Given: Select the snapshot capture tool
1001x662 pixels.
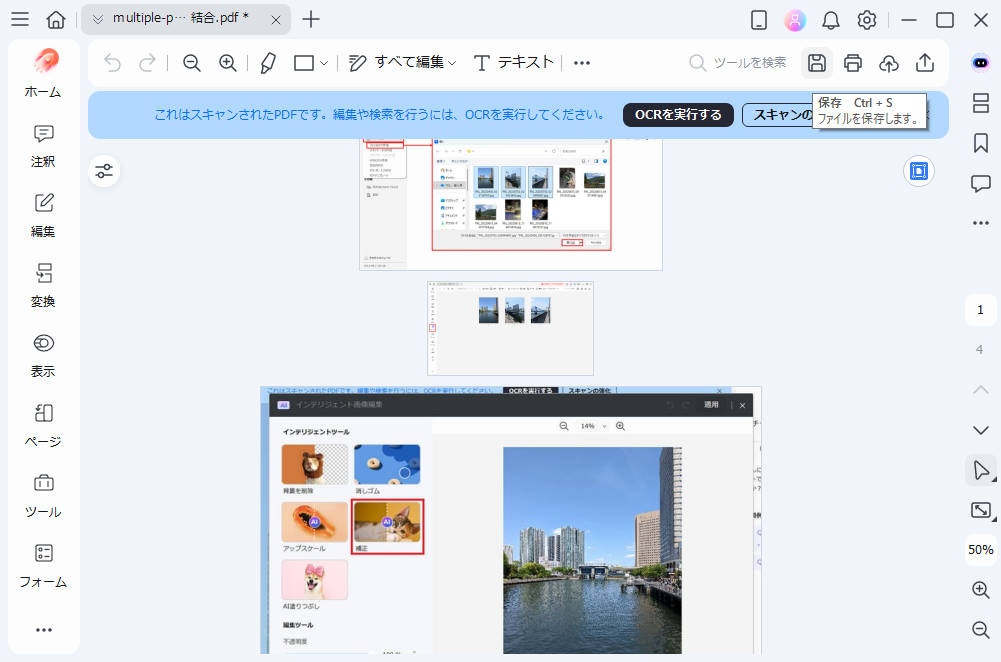Looking at the screenshot, I should click(x=981, y=510).
